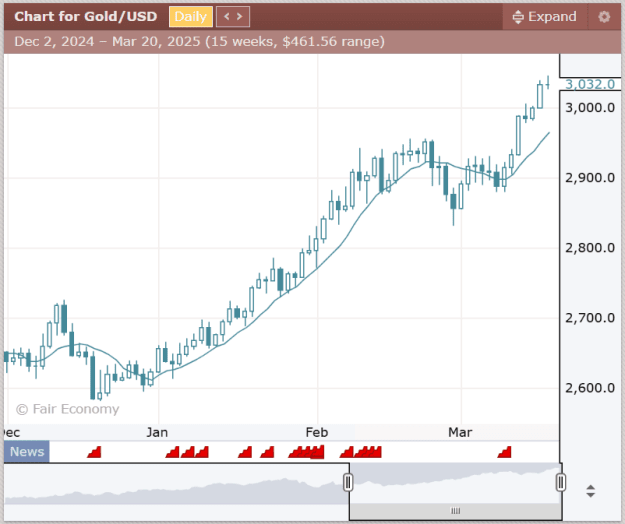Click the left arrow to shift chart earlier
The height and width of the screenshot is (524, 625).
[x=227, y=17]
